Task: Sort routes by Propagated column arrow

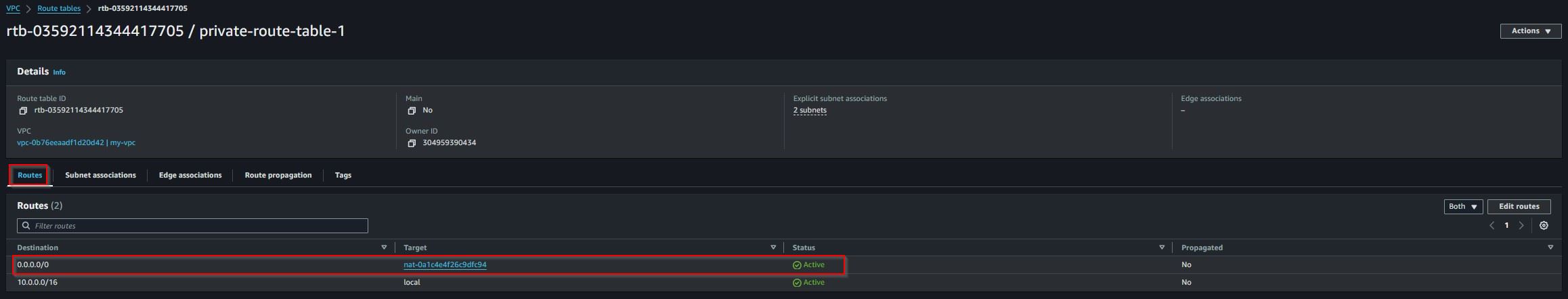Action: tap(1550, 247)
